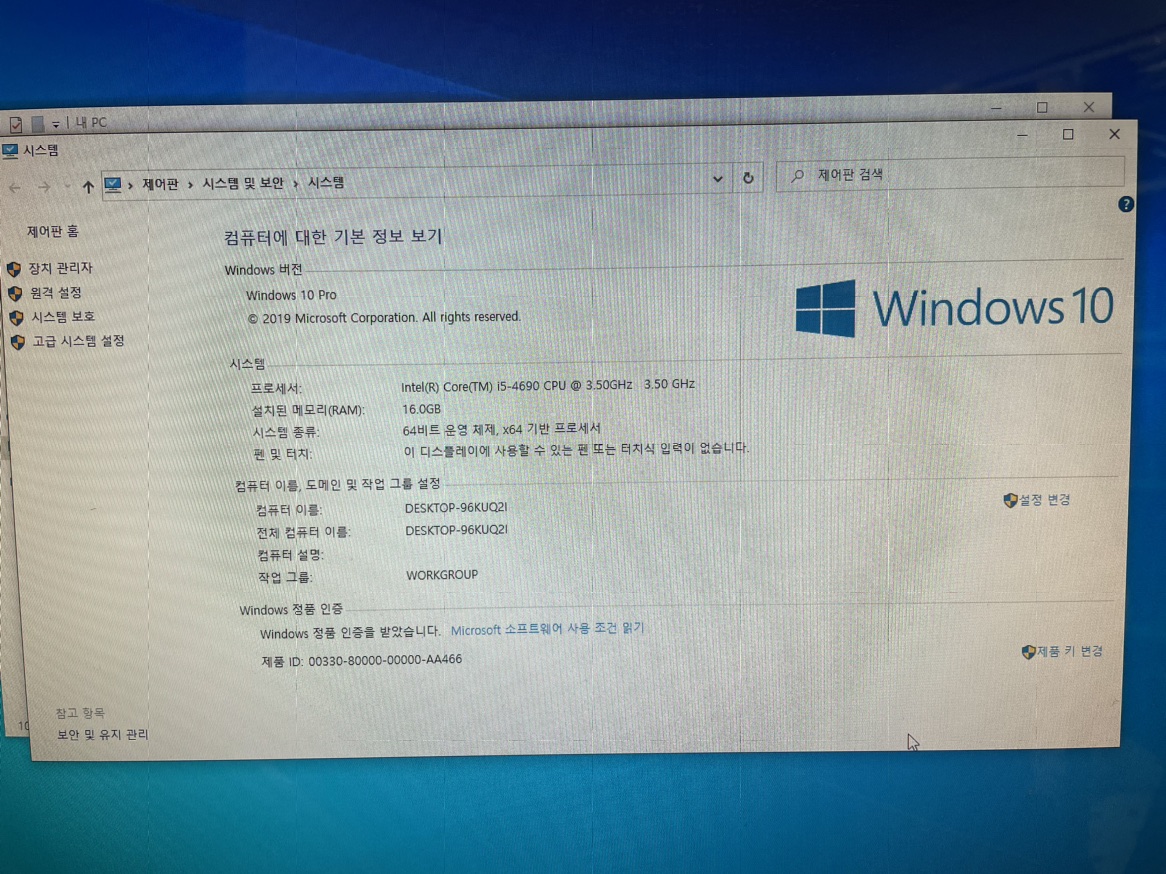Click the 시스템 breadcrumb
The image size is (1166, 874).
[x=326, y=182]
